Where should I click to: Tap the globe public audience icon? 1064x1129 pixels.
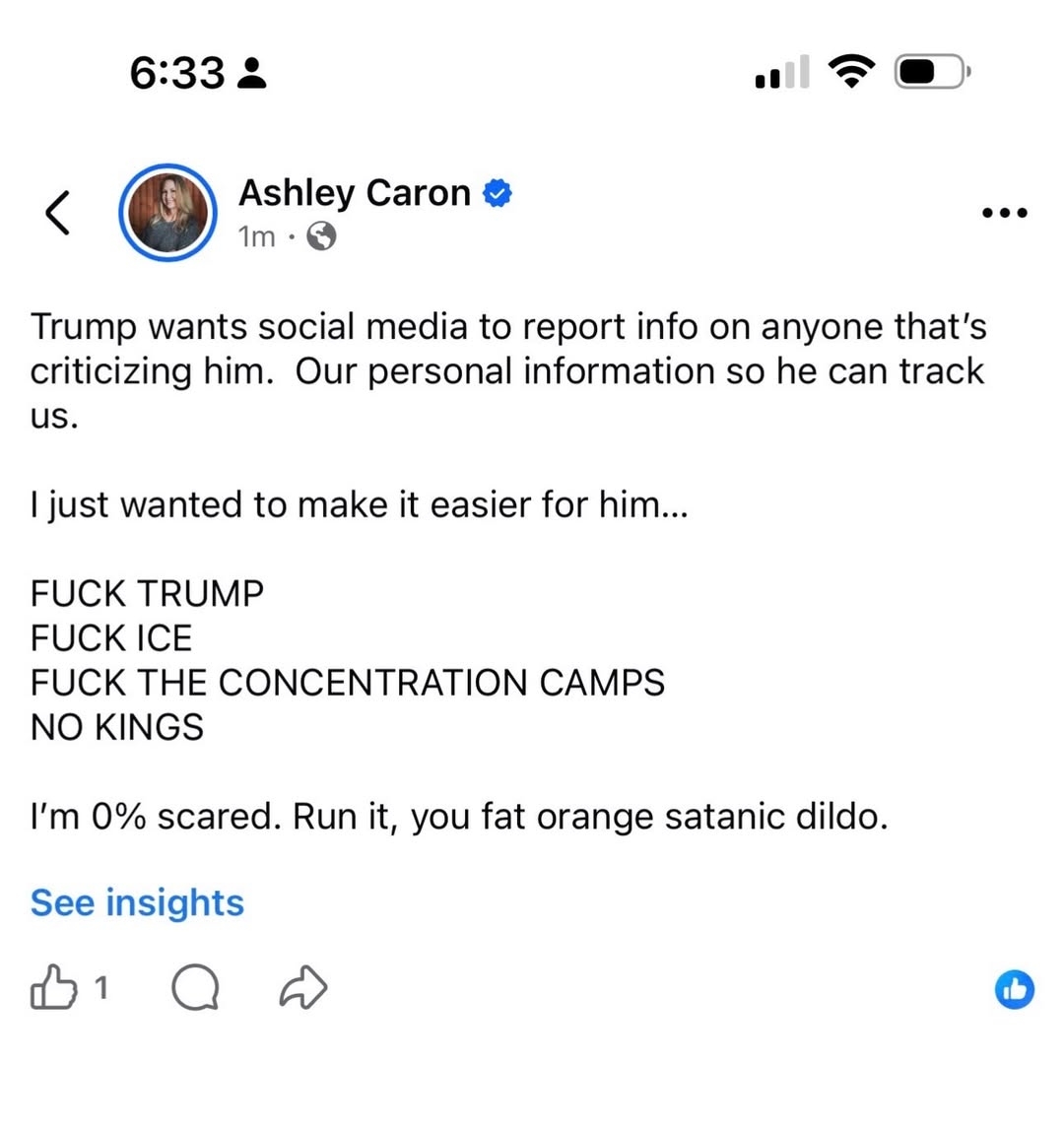(x=321, y=236)
